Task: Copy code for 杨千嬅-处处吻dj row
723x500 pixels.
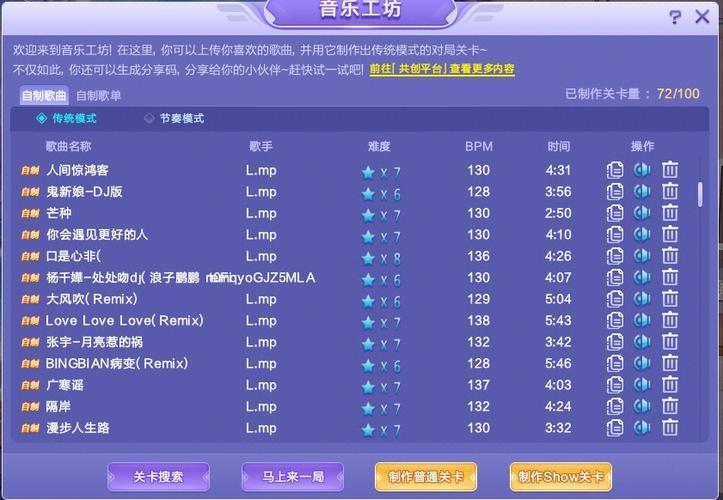Action: point(615,278)
